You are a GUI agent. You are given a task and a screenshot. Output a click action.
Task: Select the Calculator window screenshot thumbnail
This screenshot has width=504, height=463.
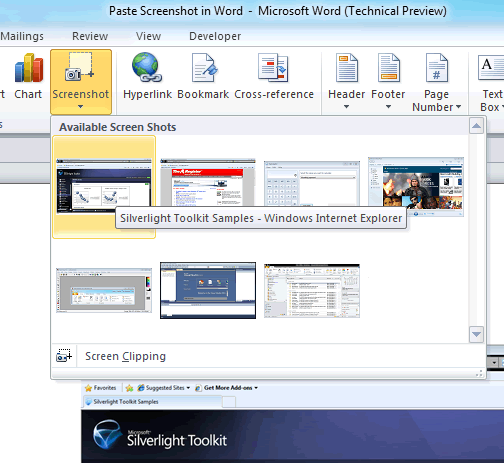(312, 184)
